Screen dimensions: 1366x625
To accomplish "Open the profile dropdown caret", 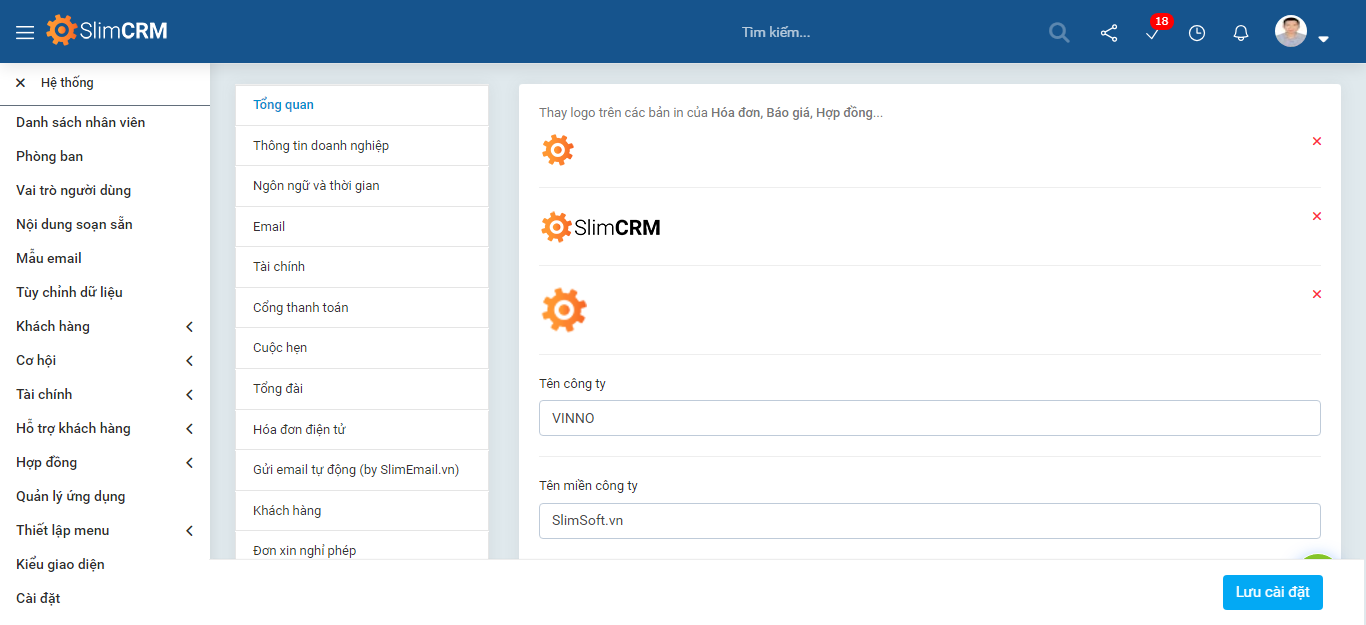I will pyautogui.click(x=1325, y=38).
